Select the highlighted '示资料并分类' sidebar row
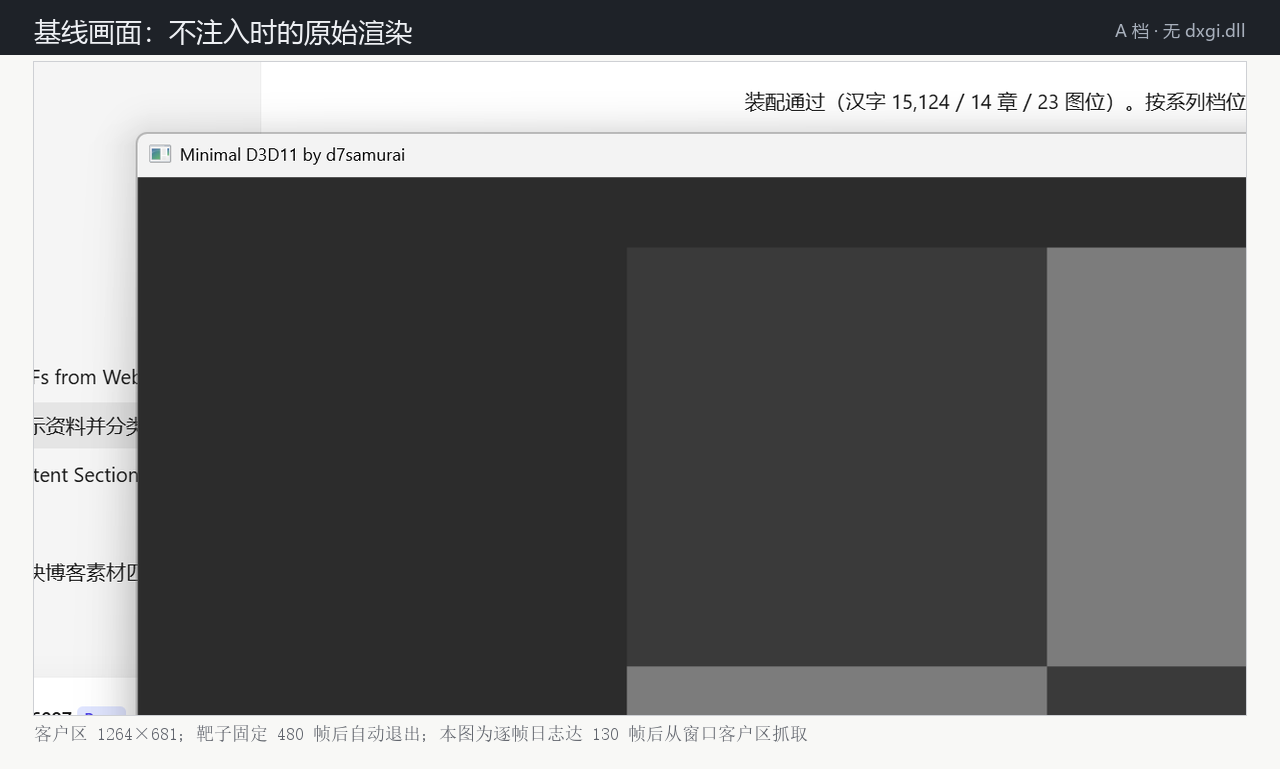Screen dimensions: 1280x769 click(85, 426)
